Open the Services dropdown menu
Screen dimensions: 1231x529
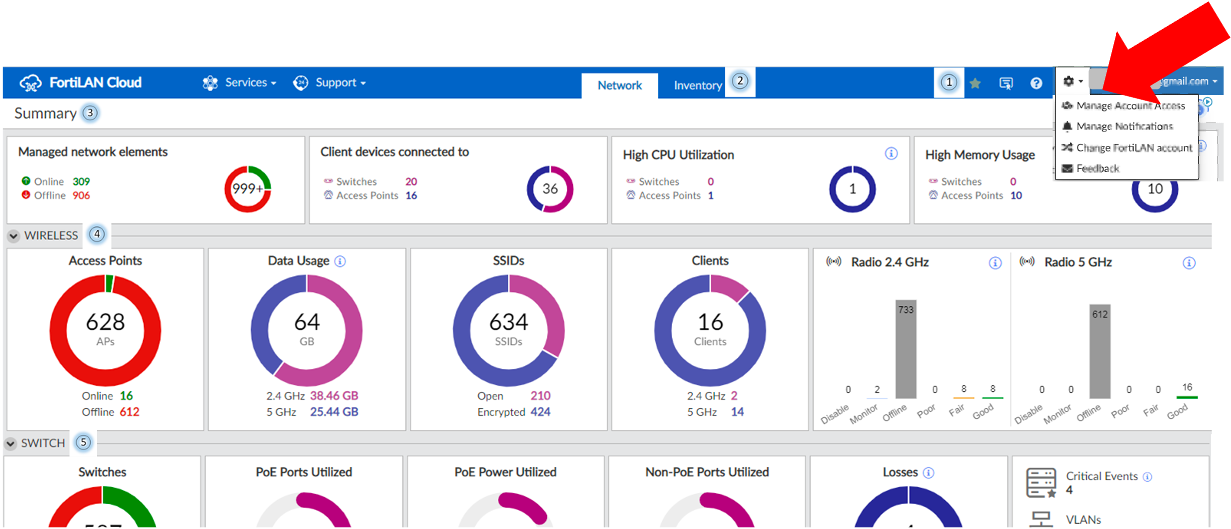click(239, 83)
